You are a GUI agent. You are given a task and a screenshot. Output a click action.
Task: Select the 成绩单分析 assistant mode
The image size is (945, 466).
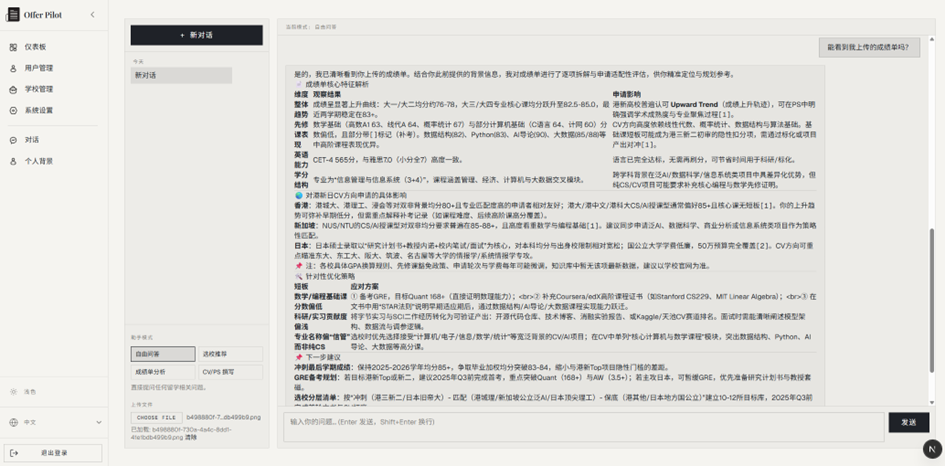[163, 372]
